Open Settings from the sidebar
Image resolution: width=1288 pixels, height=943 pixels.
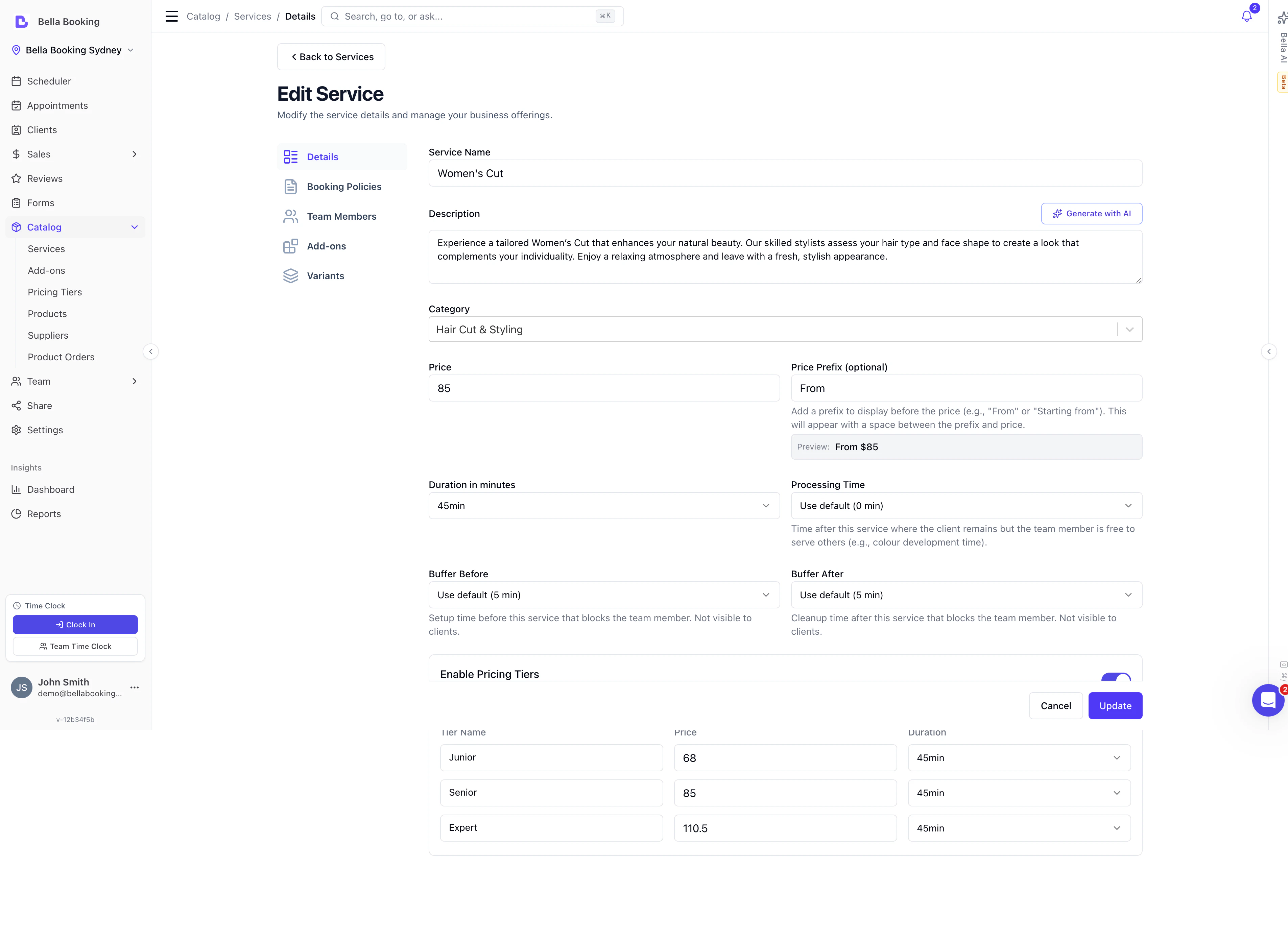[45, 430]
